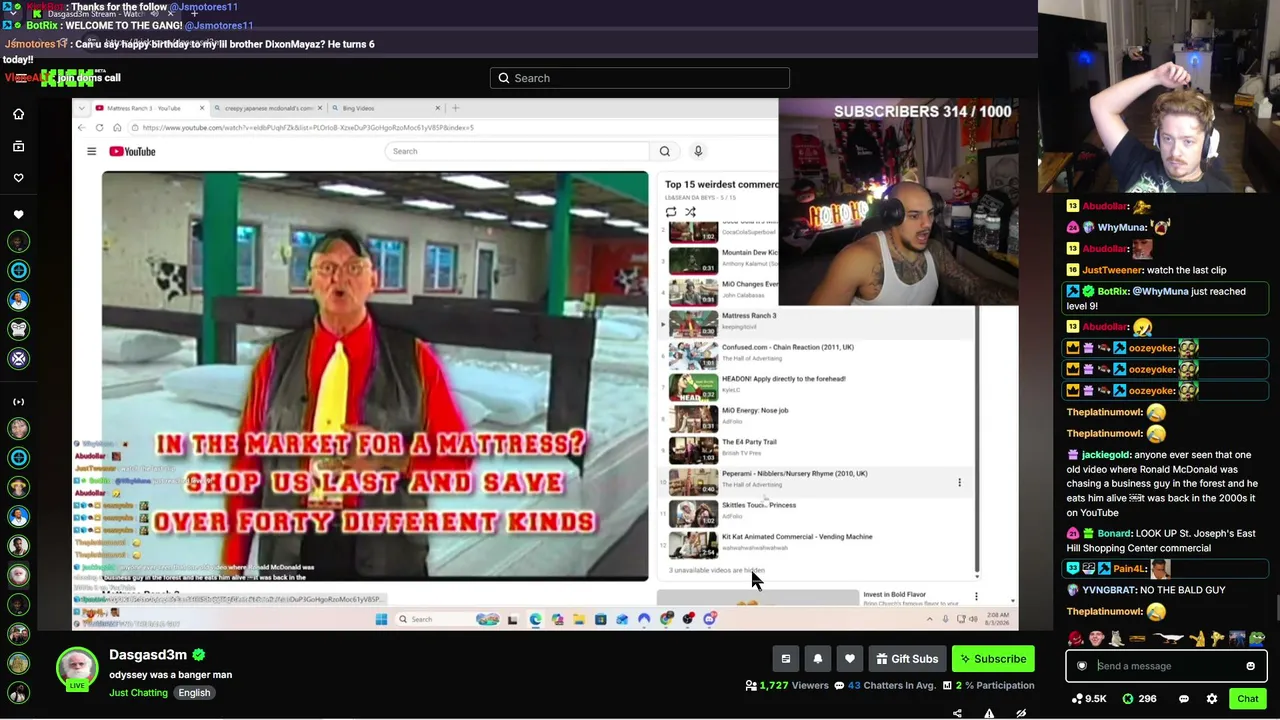This screenshot has width=1280, height=720.
Task: Toggle the notification bell for channel
Action: tap(818, 659)
